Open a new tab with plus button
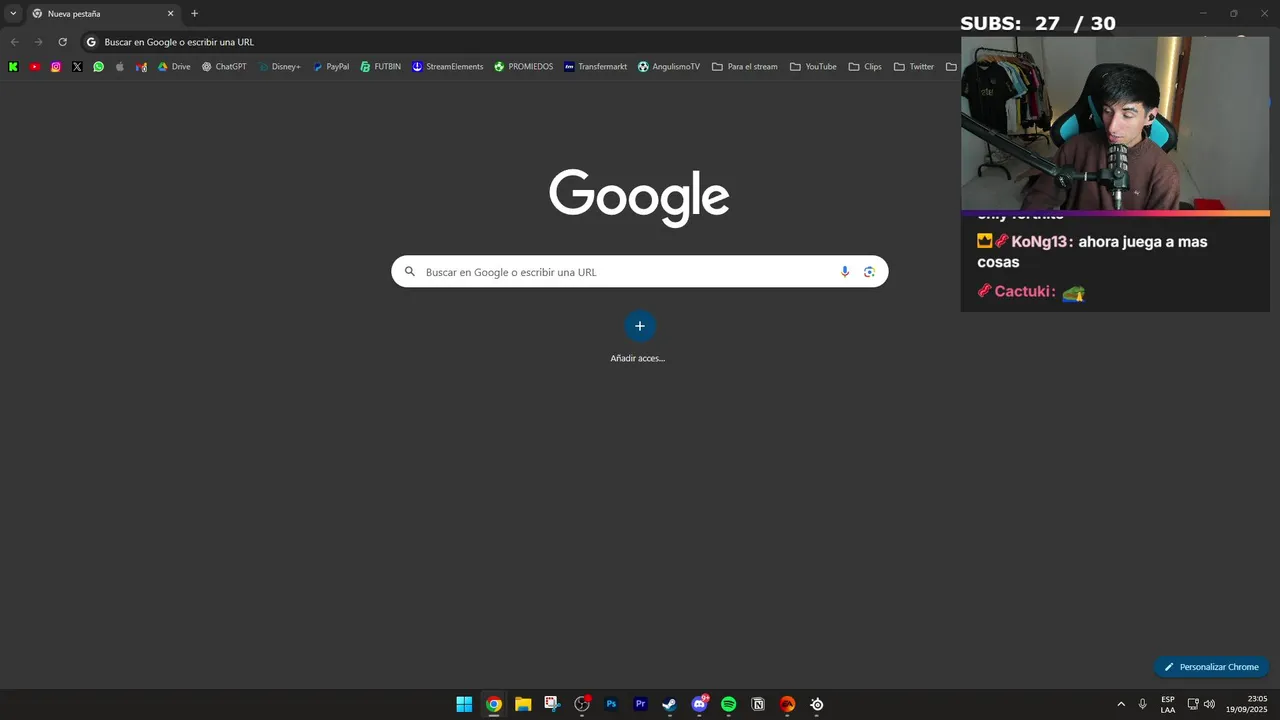Screen dimensions: 1280x720 (x=194, y=14)
